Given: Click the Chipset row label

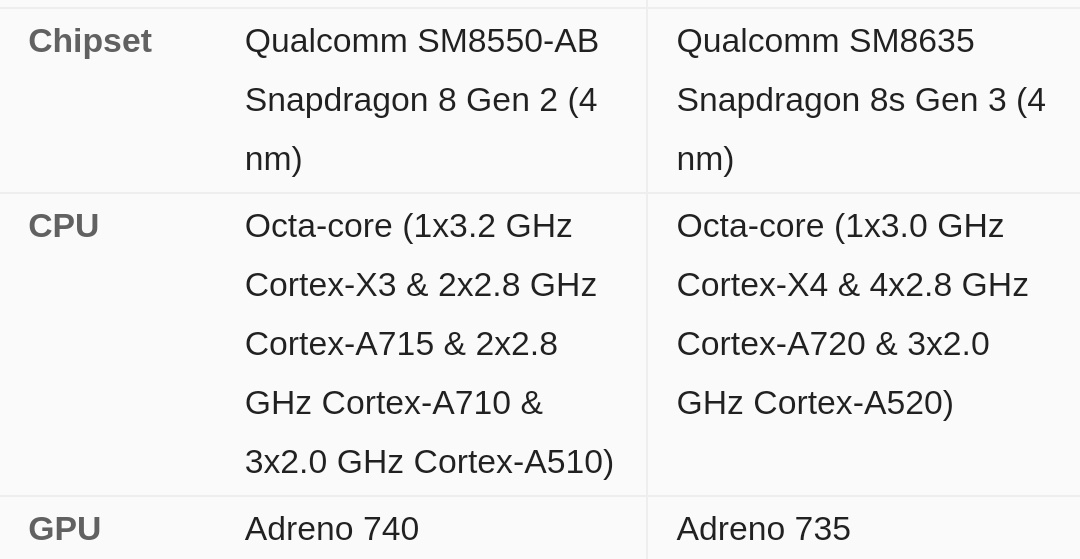Looking at the screenshot, I should [x=90, y=41].
